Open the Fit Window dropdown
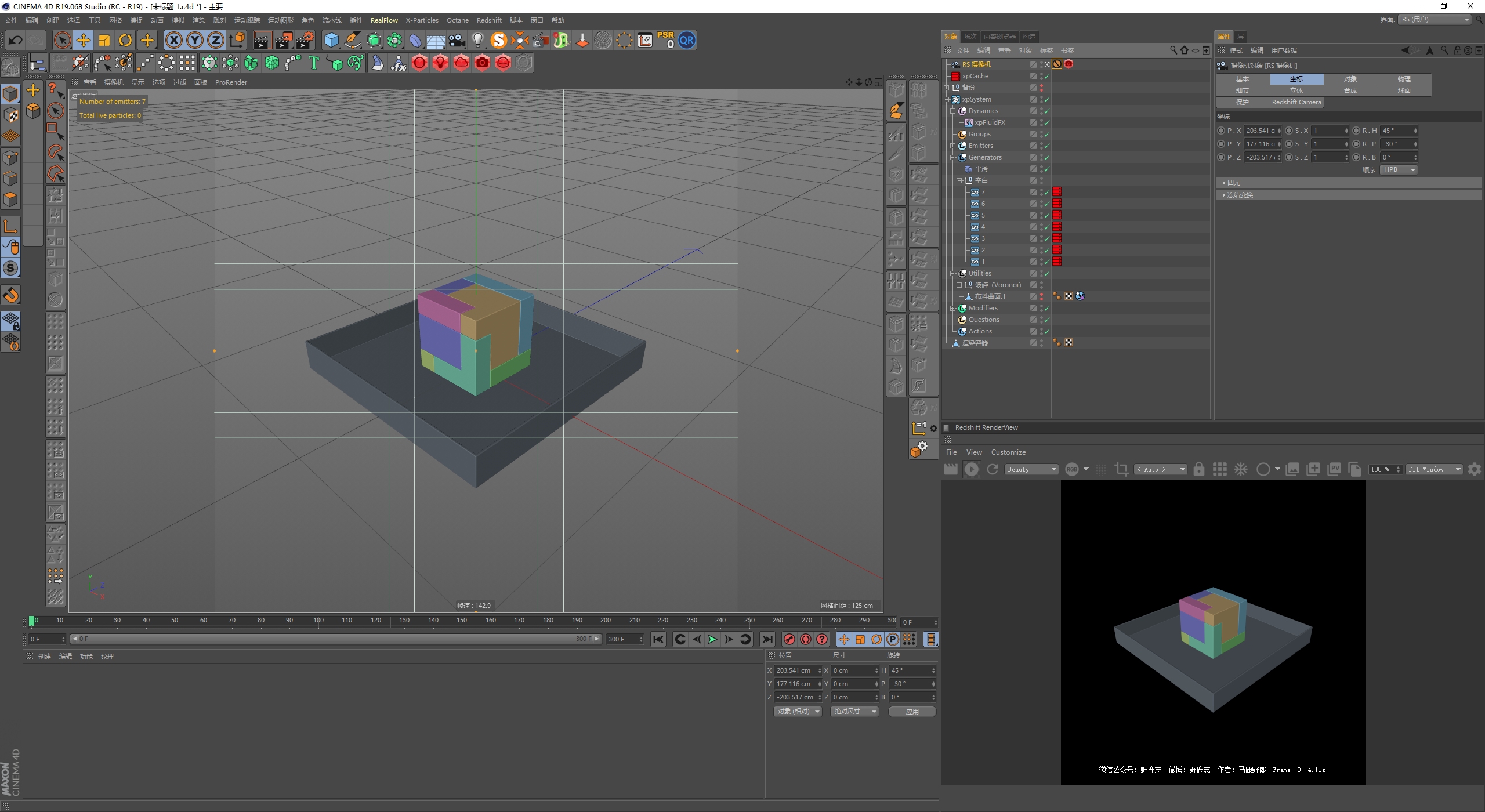Image resolution: width=1485 pixels, height=812 pixels. (x=1435, y=469)
